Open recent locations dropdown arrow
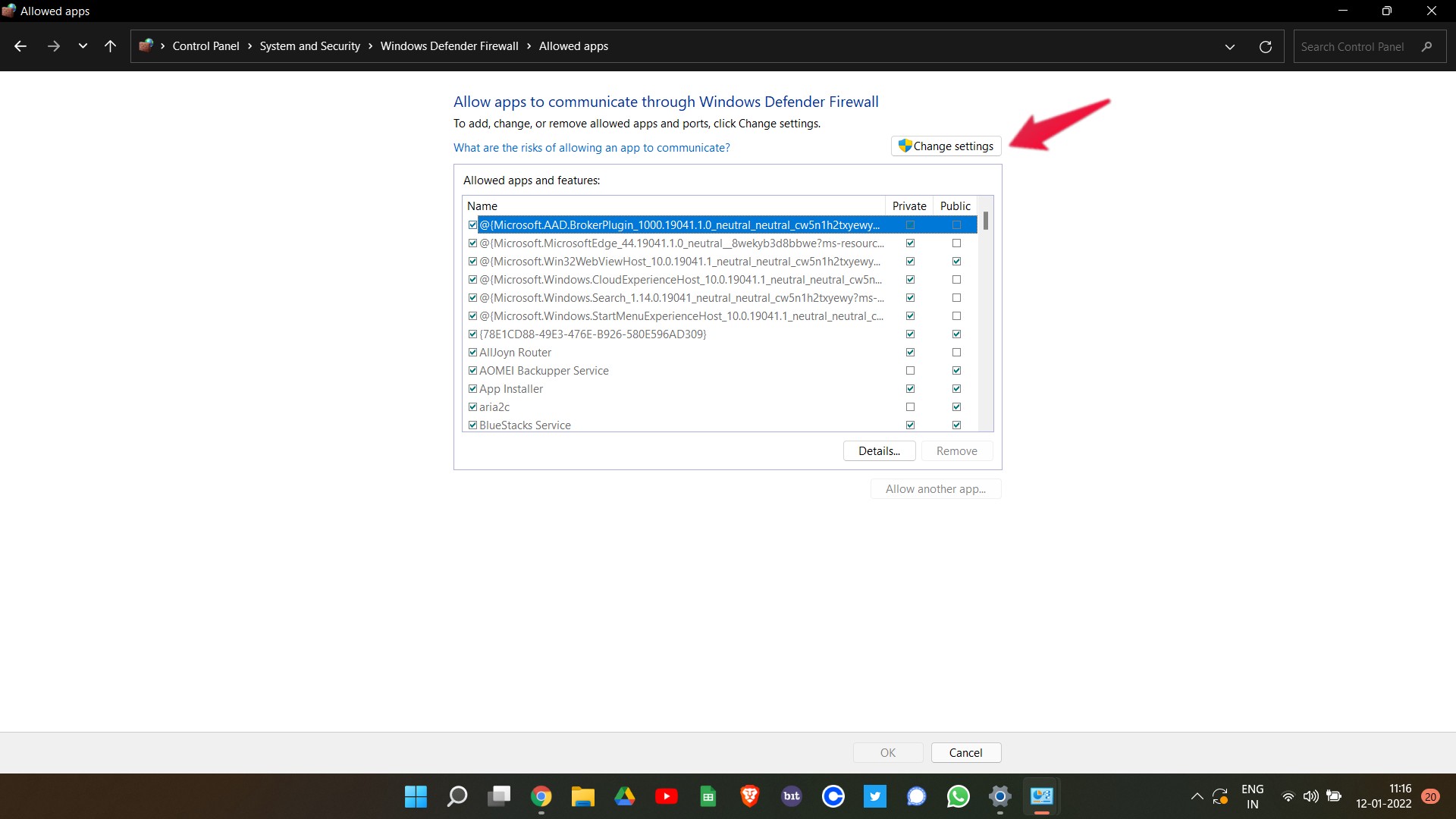The image size is (1456, 819). [x=83, y=46]
